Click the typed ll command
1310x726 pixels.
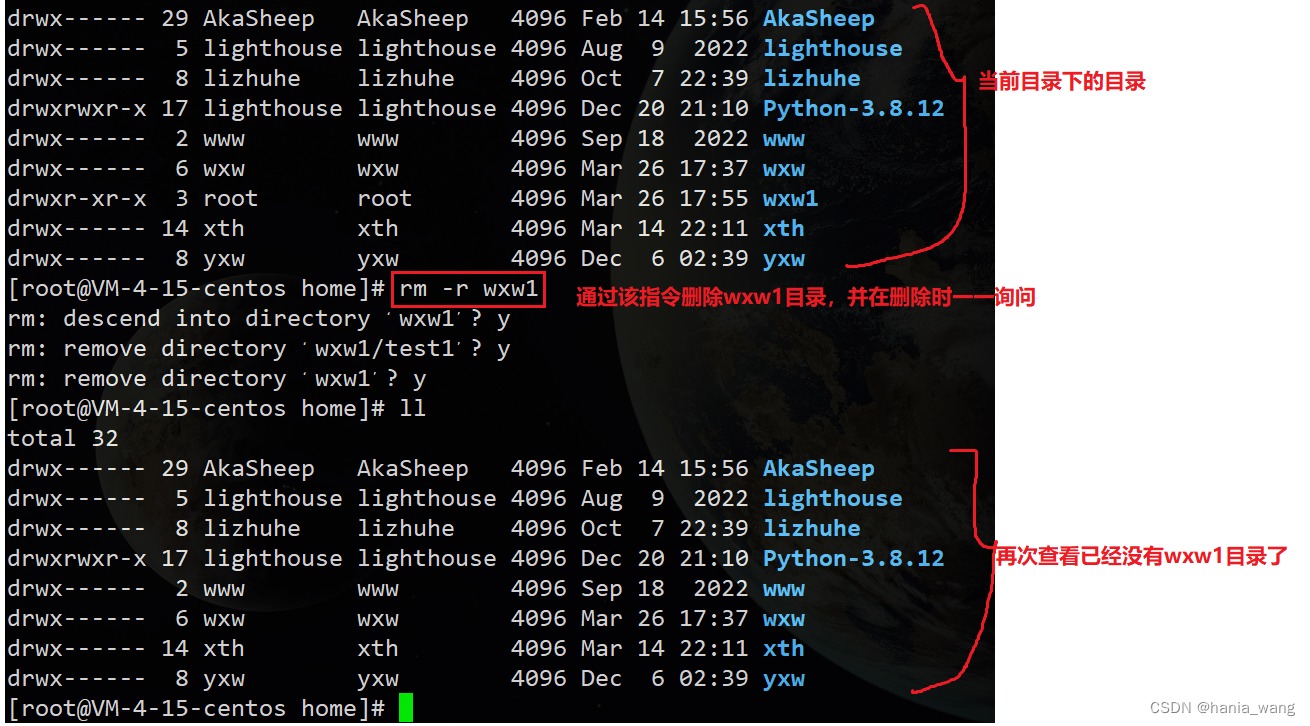coord(412,409)
